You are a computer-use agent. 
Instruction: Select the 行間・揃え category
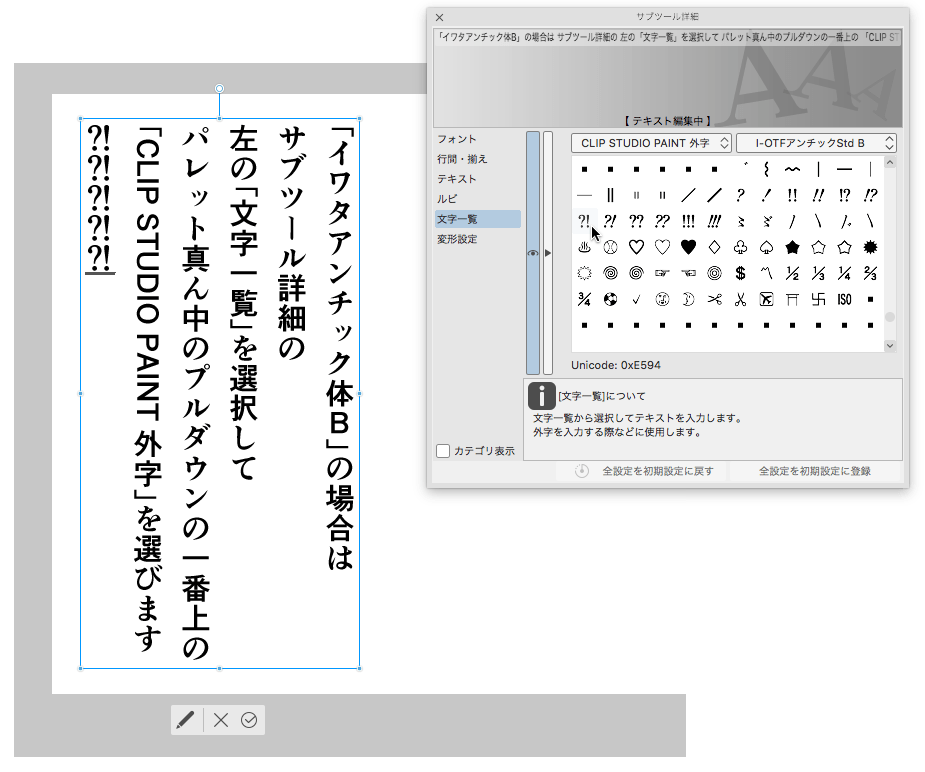coord(464,159)
